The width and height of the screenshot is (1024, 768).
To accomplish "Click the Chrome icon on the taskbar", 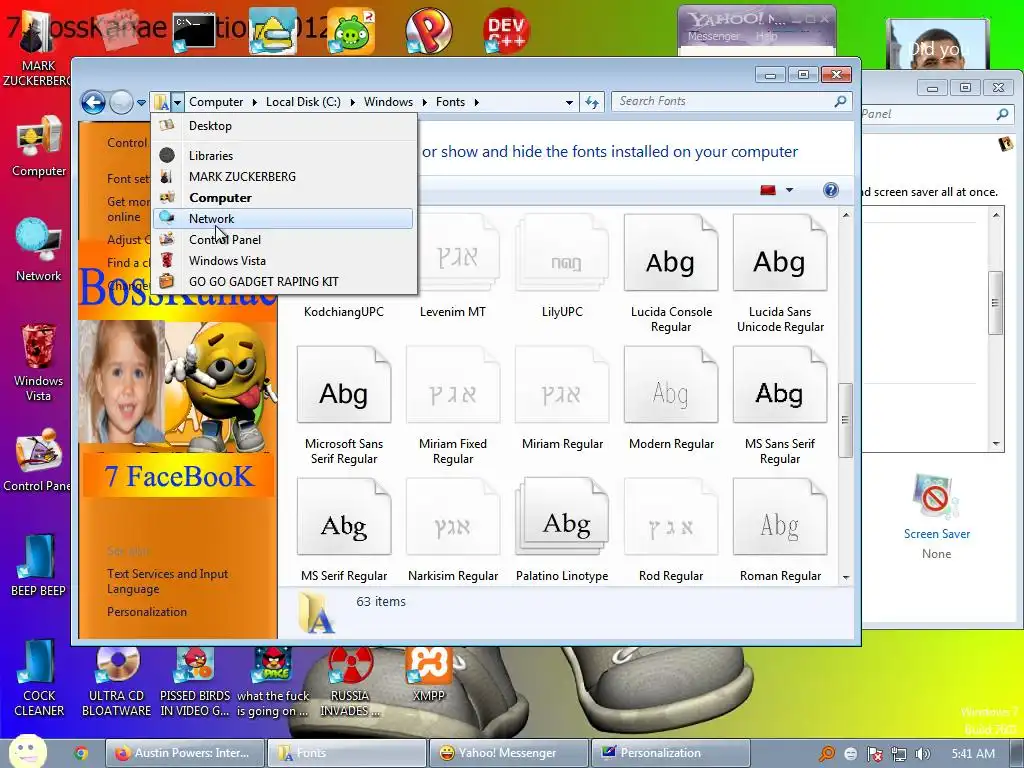I will (81, 754).
